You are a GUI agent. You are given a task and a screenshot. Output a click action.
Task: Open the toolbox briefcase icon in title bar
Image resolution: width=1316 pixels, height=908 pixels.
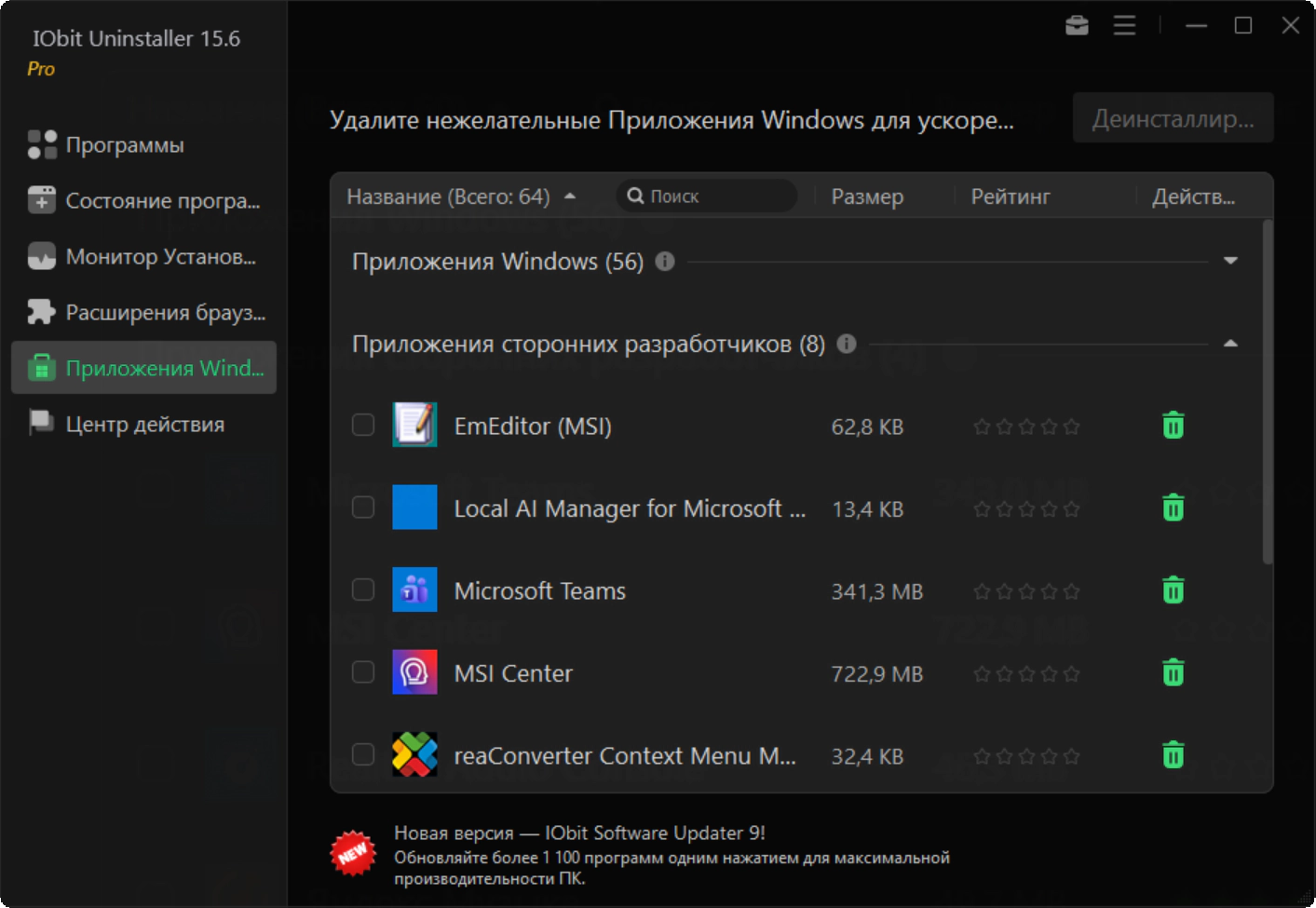(x=1077, y=25)
